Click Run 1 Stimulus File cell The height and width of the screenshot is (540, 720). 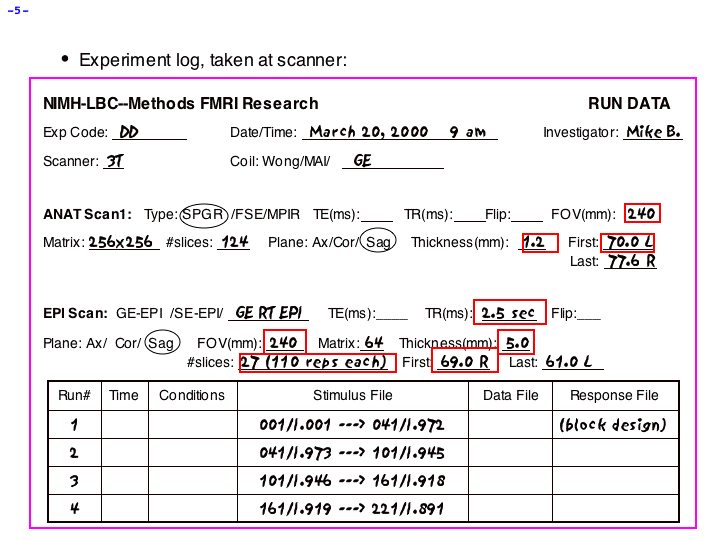[352, 425]
